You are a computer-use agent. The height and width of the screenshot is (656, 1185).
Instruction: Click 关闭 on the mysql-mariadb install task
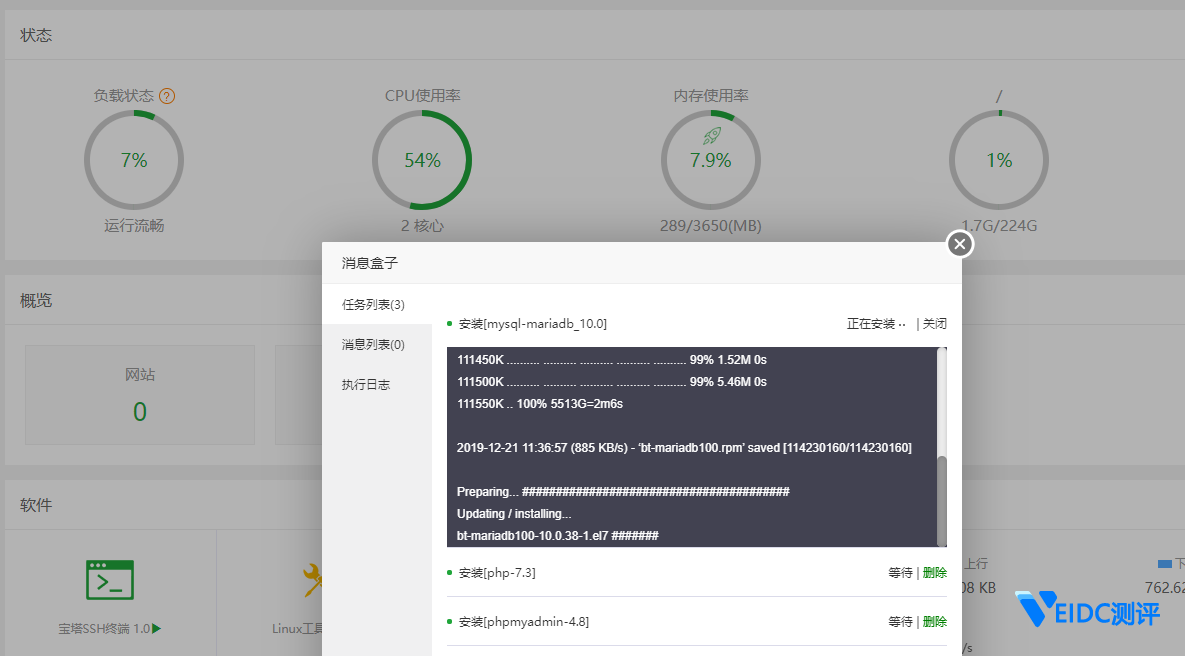tap(934, 324)
